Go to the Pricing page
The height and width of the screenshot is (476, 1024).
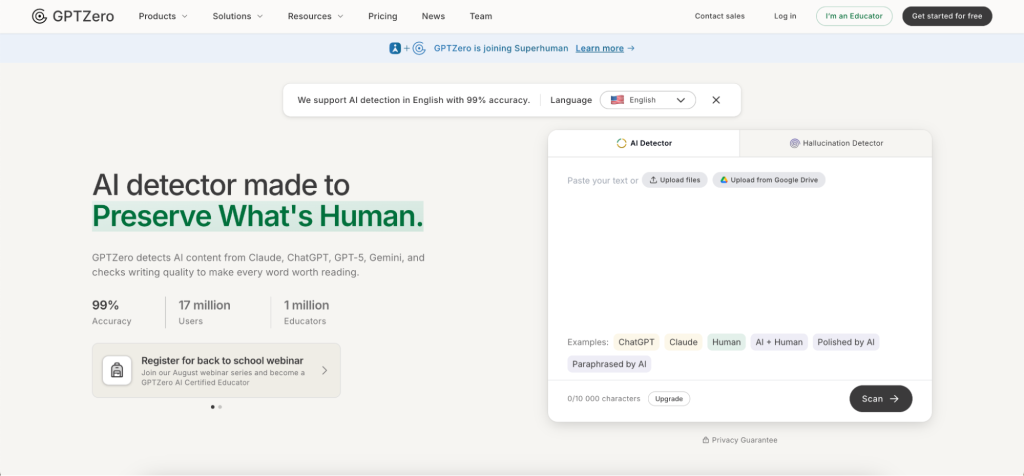coord(382,16)
